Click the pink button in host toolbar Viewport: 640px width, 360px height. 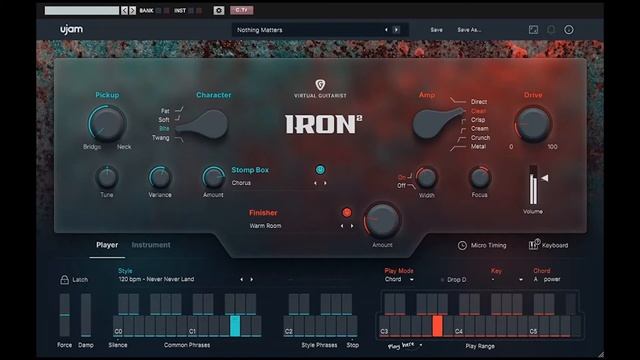(x=242, y=10)
